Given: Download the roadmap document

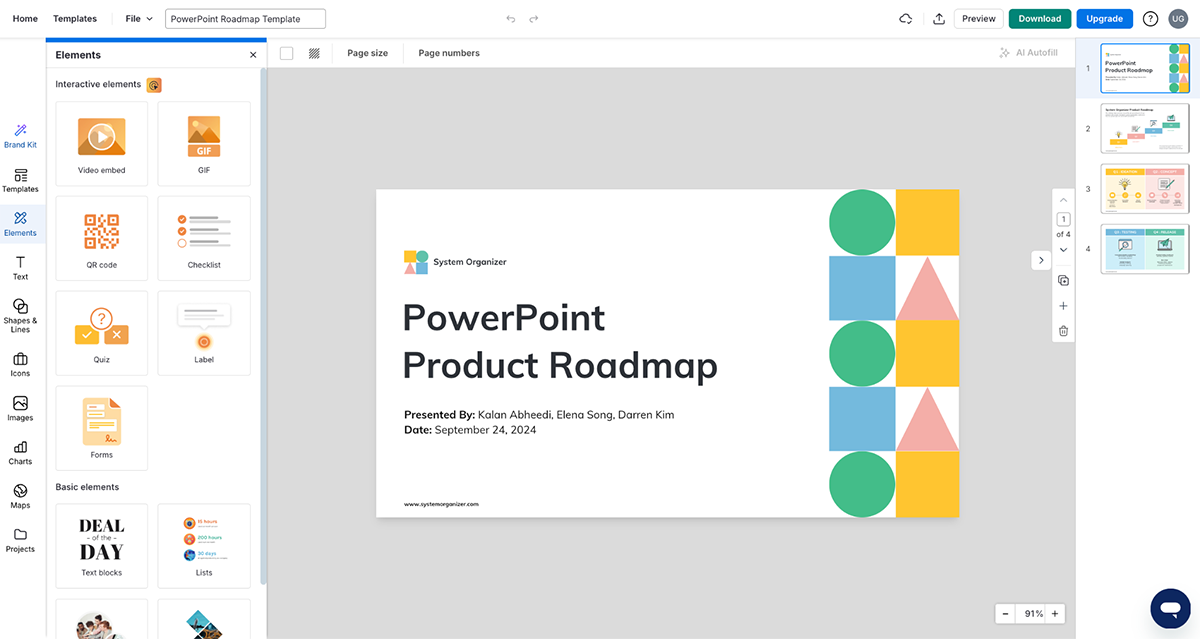Looking at the screenshot, I should pos(1039,18).
